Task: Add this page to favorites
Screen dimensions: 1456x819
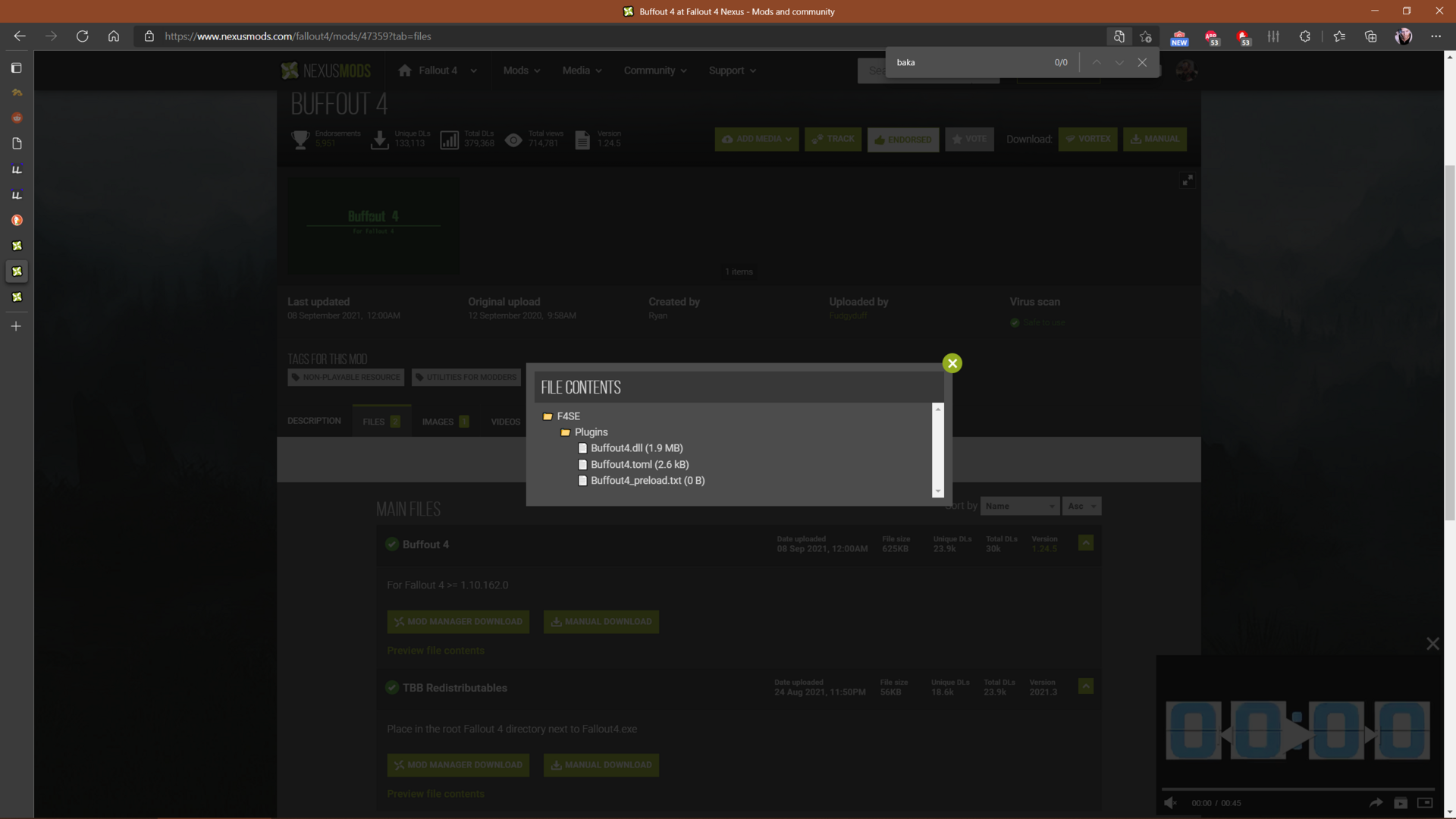Action: tap(1146, 36)
